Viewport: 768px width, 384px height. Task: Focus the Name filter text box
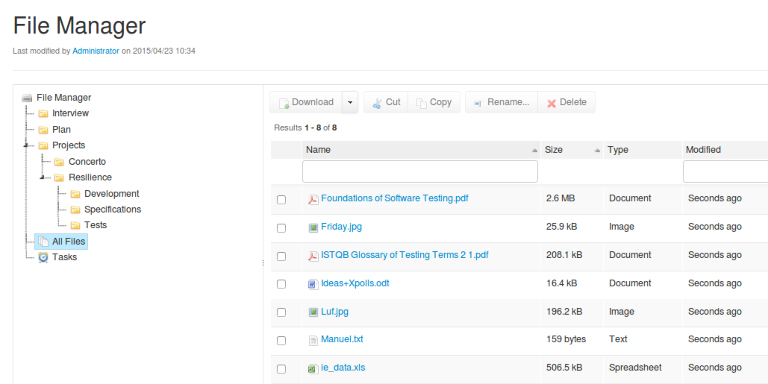click(420, 171)
